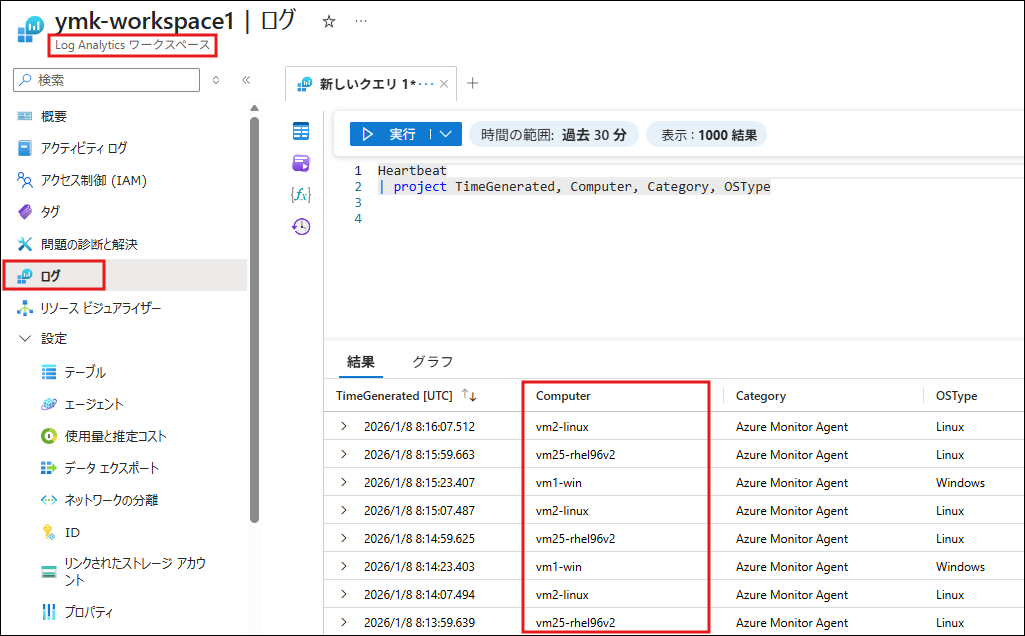Run the query with 実行 button
1025x636 pixels.
[390, 134]
